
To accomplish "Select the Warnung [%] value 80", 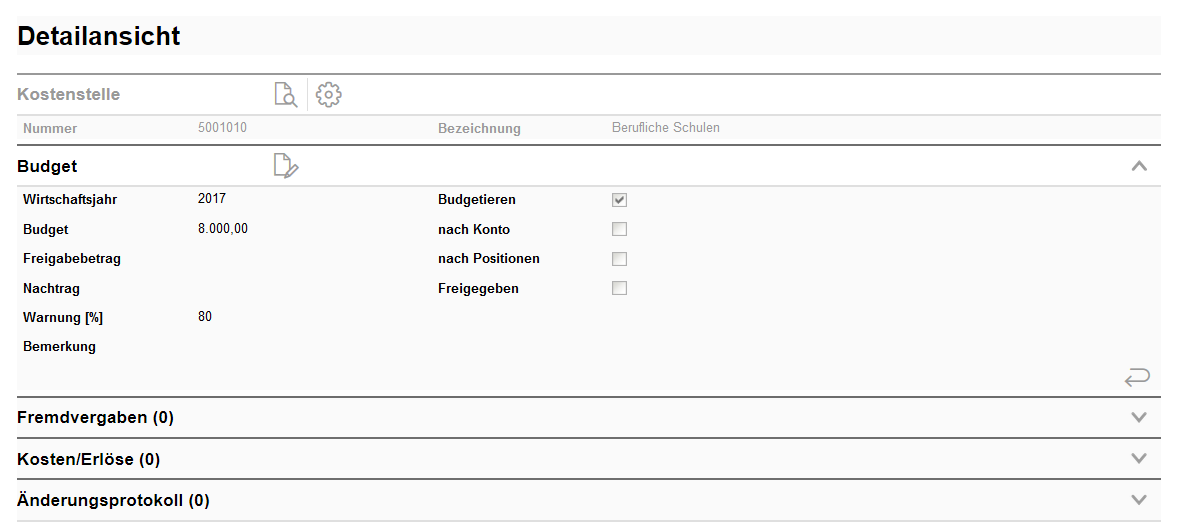I will [205, 317].
